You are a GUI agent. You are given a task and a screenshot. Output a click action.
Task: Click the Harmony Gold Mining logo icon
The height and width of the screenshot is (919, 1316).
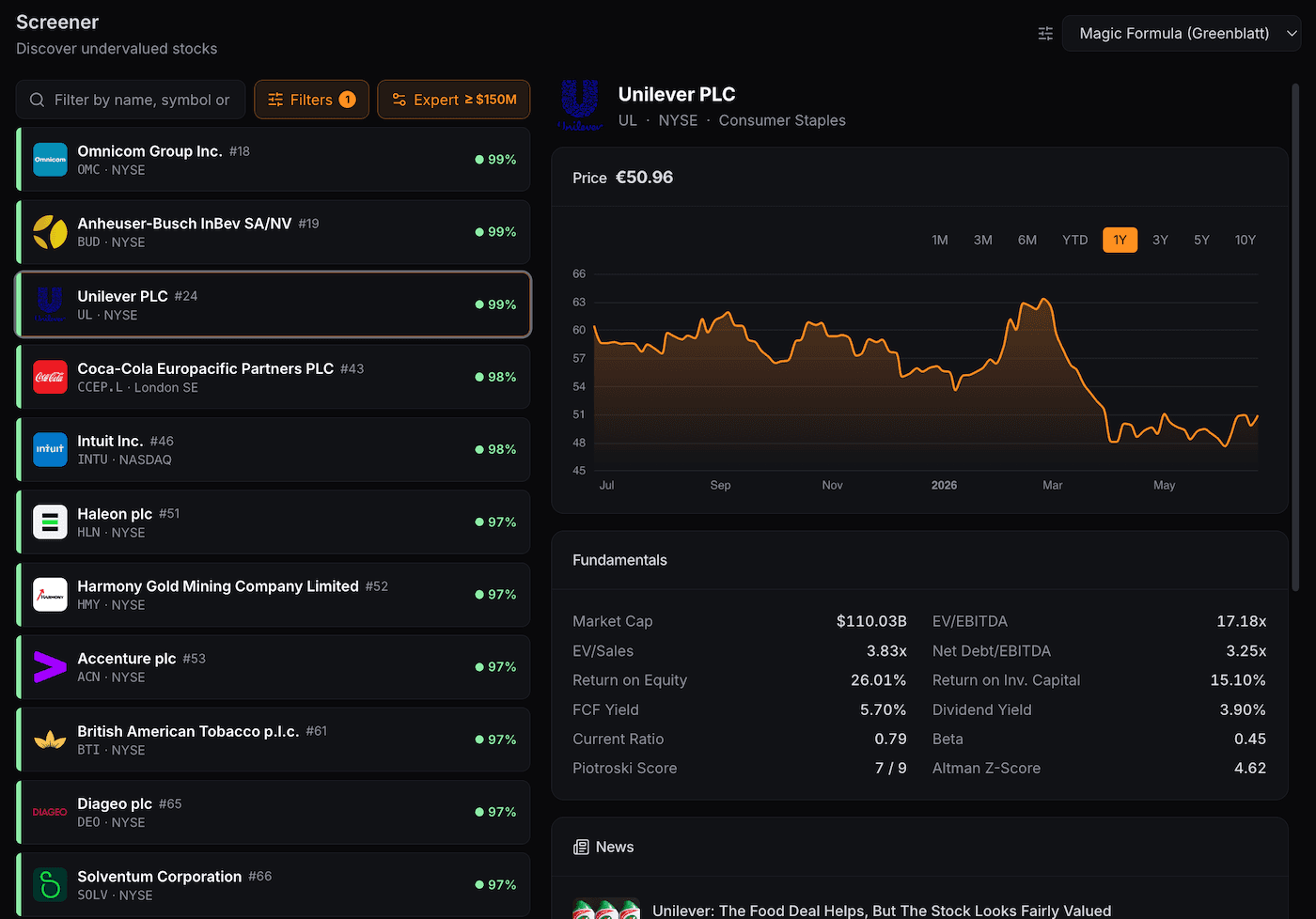click(x=50, y=595)
